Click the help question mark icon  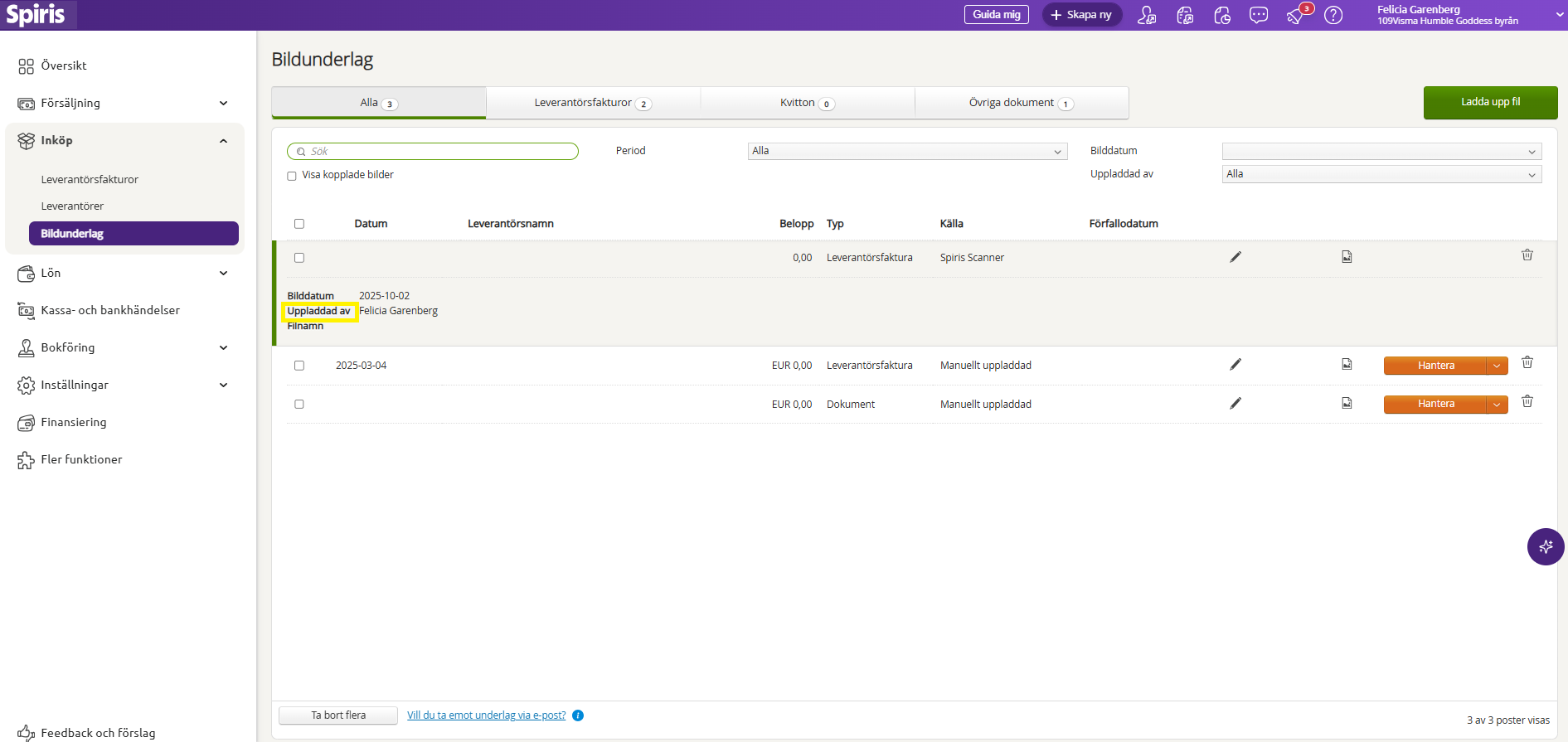[1333, 15]
